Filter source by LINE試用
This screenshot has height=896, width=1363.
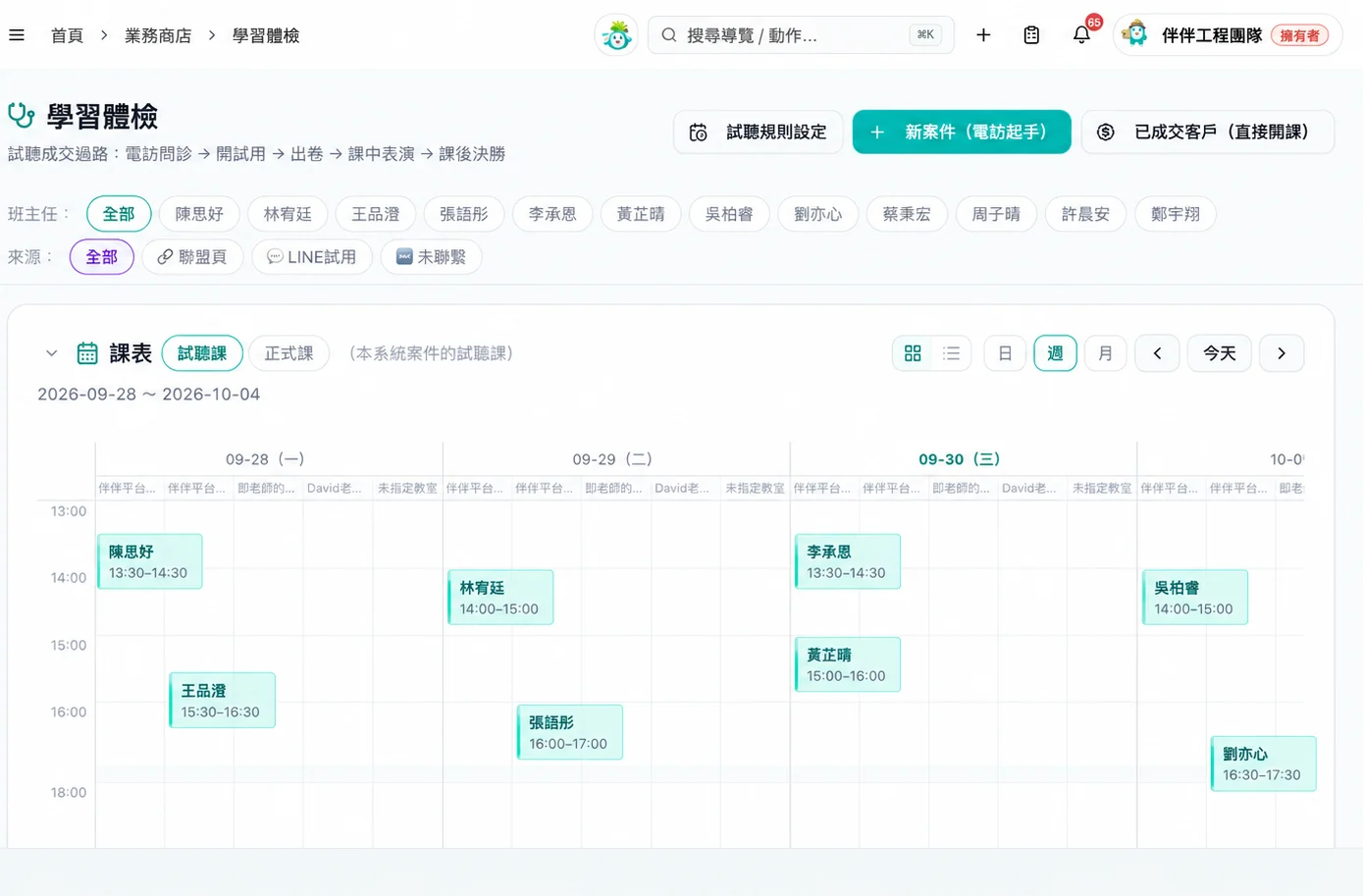pos(312,257)
